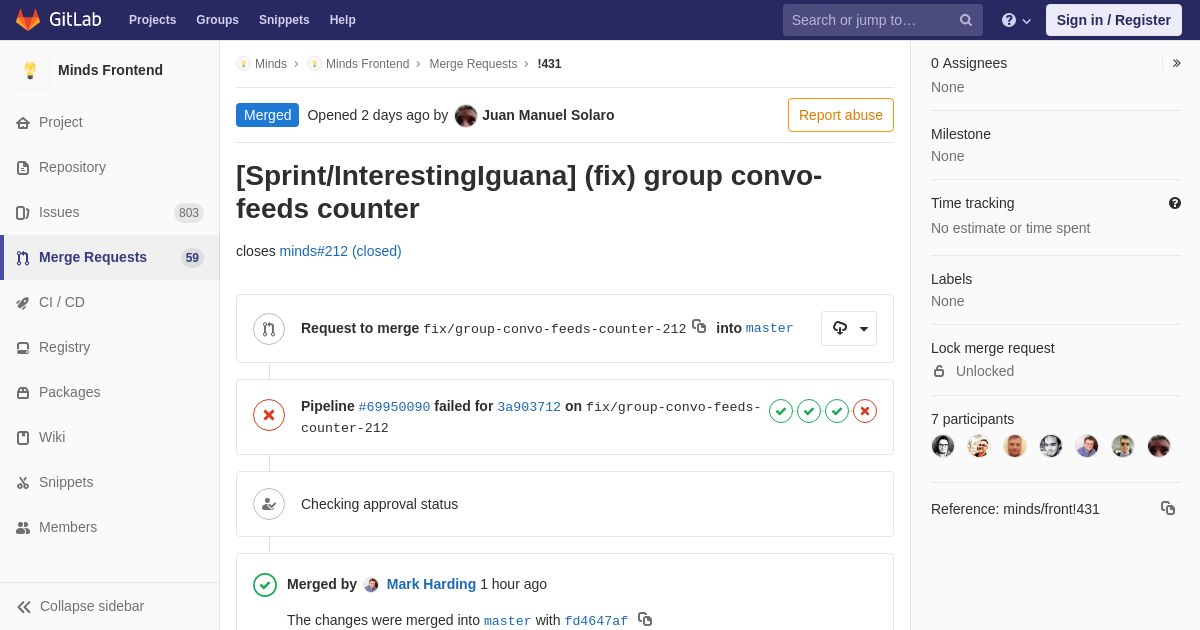Viewport: 1200px width, 630px height.
Task: Click third passed pipeline stage icon
Action: (837, 411)
